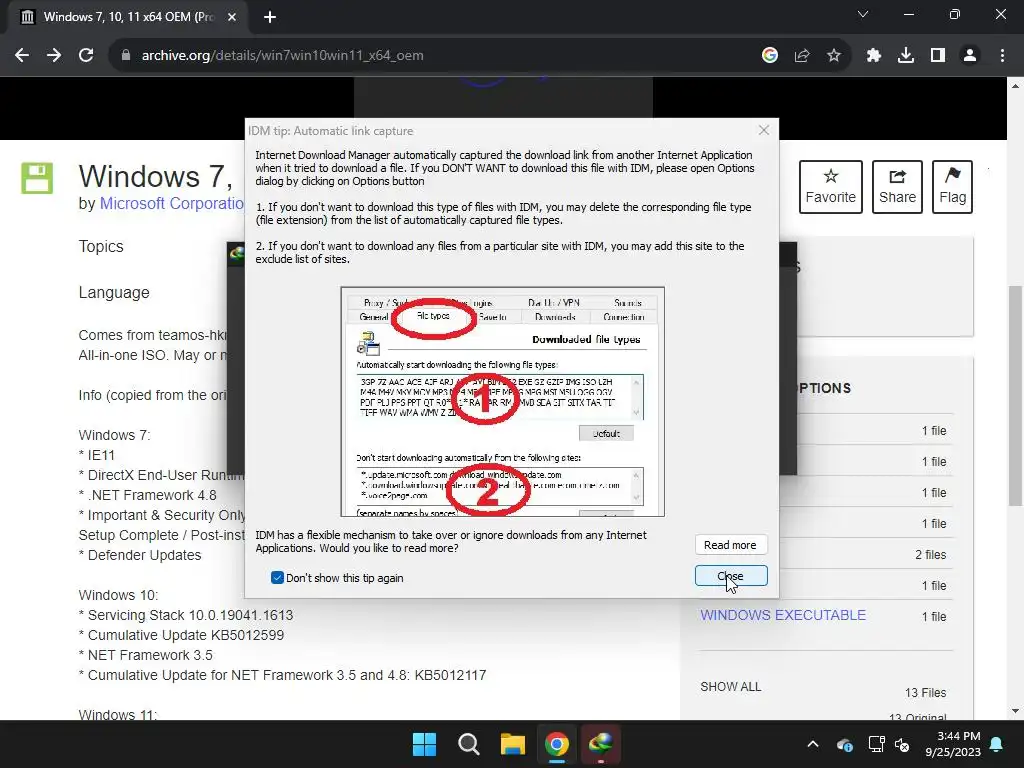This screenshot has height=768, width=1024.
Task: Click the WINDOWS EXECUTABLE download link
Action: click(783, 615)
